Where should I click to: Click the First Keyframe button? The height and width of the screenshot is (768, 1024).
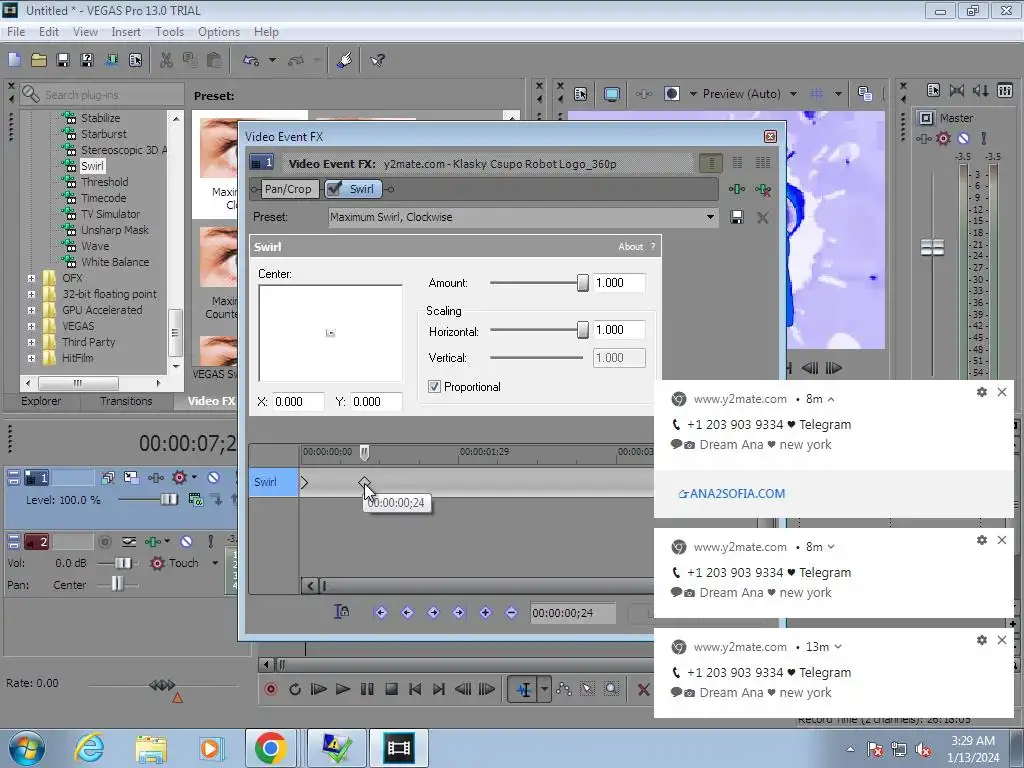[381, 613]
